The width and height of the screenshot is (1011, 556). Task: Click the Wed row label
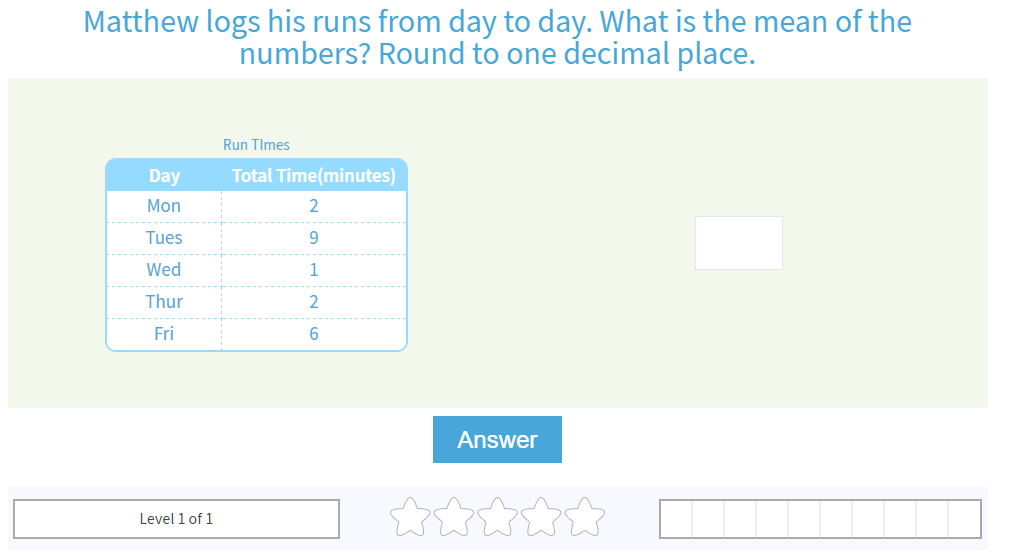(x=164, y=270)
